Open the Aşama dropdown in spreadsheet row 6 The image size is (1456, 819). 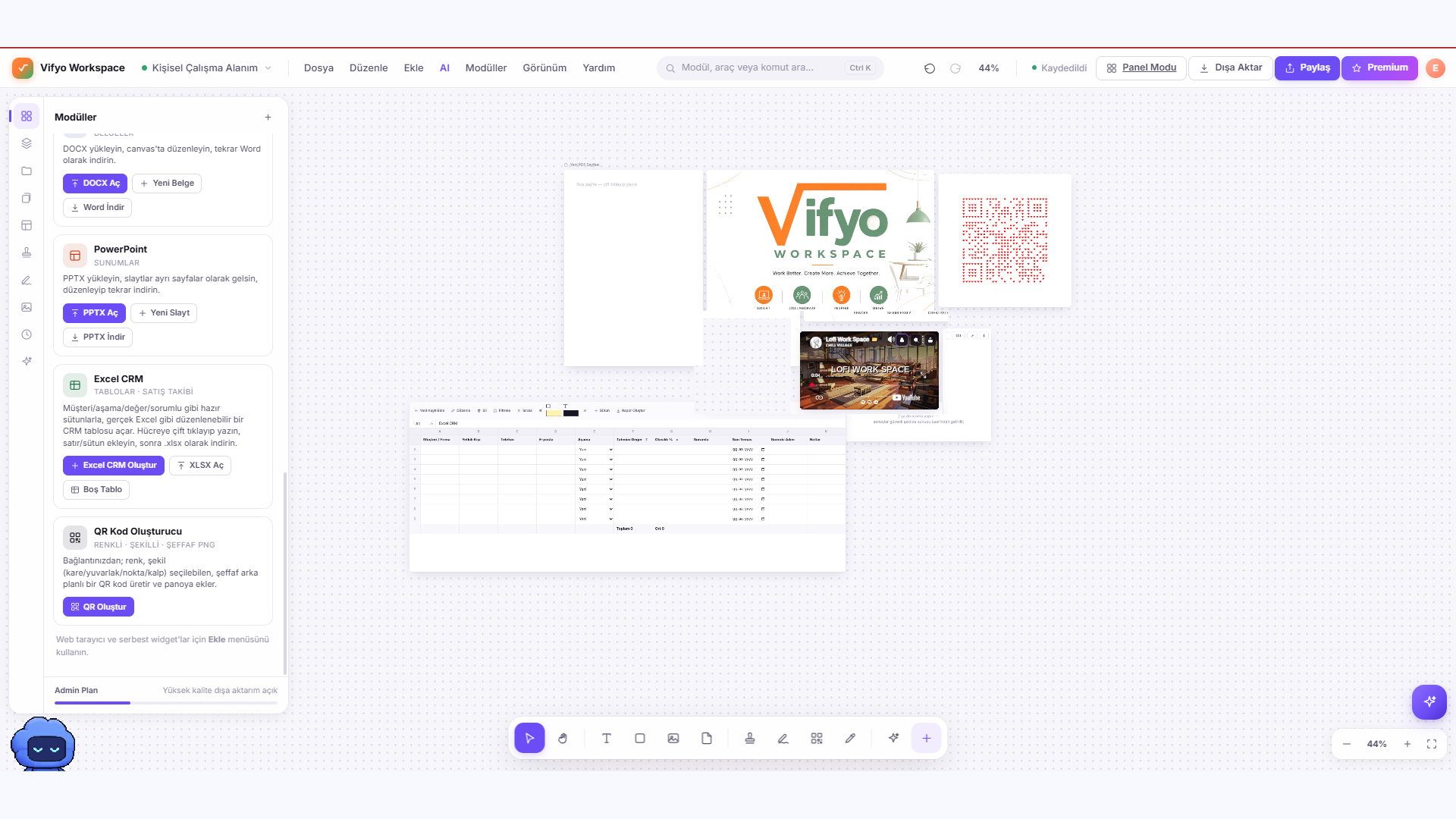coord(595,489)
